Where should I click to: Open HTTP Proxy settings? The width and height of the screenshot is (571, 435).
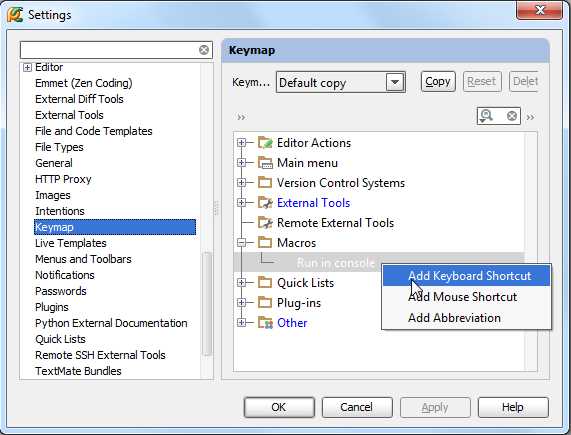click(x=63, y=179)
